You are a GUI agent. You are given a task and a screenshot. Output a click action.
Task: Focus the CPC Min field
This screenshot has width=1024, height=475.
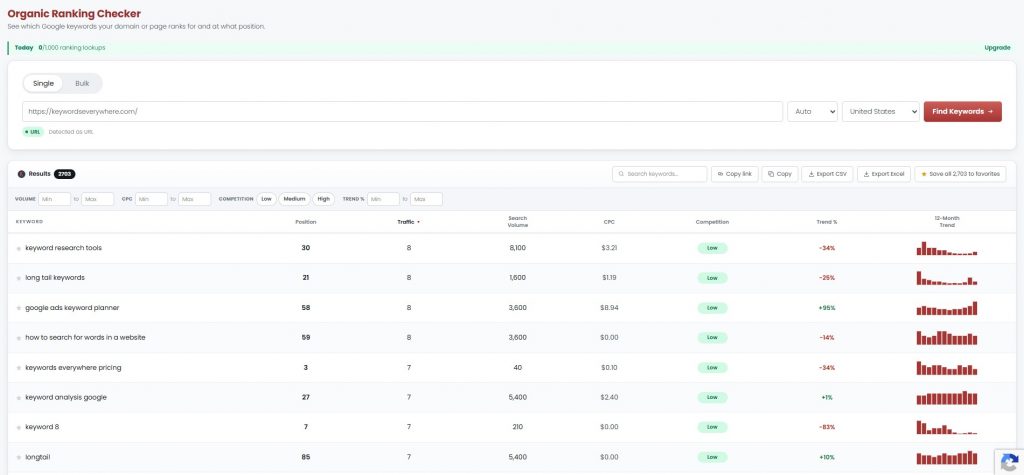(152, 199)
